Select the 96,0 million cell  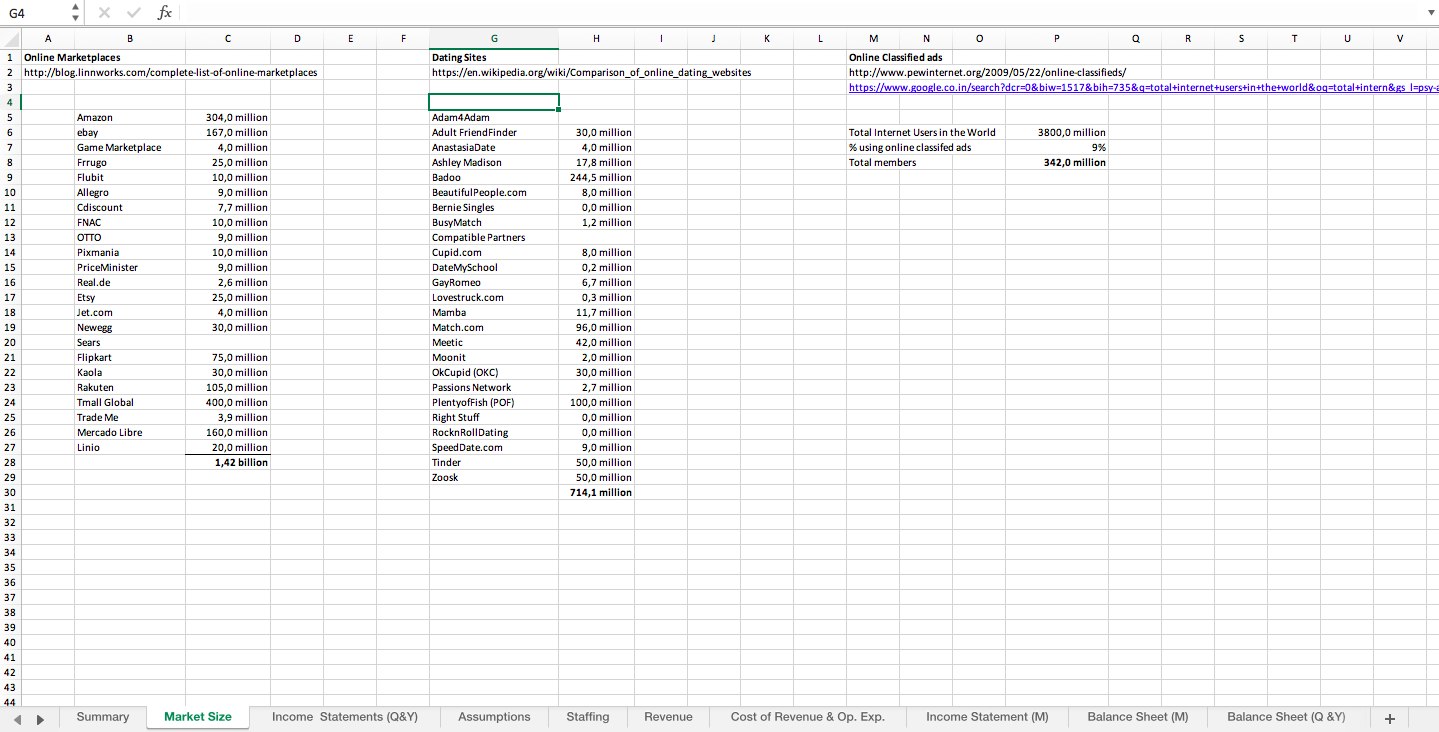596,327
